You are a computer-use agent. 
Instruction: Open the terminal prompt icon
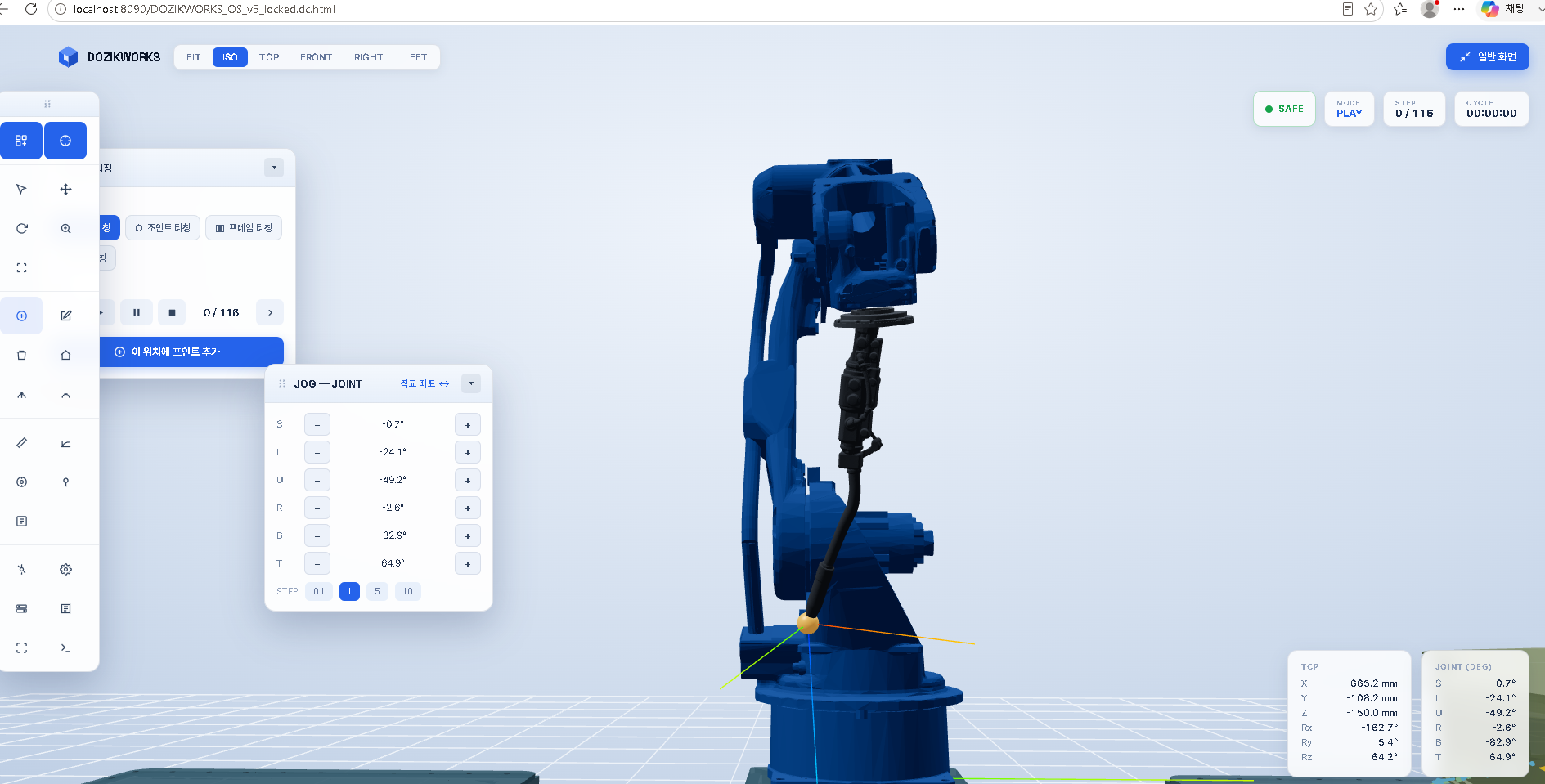[66, 648]
